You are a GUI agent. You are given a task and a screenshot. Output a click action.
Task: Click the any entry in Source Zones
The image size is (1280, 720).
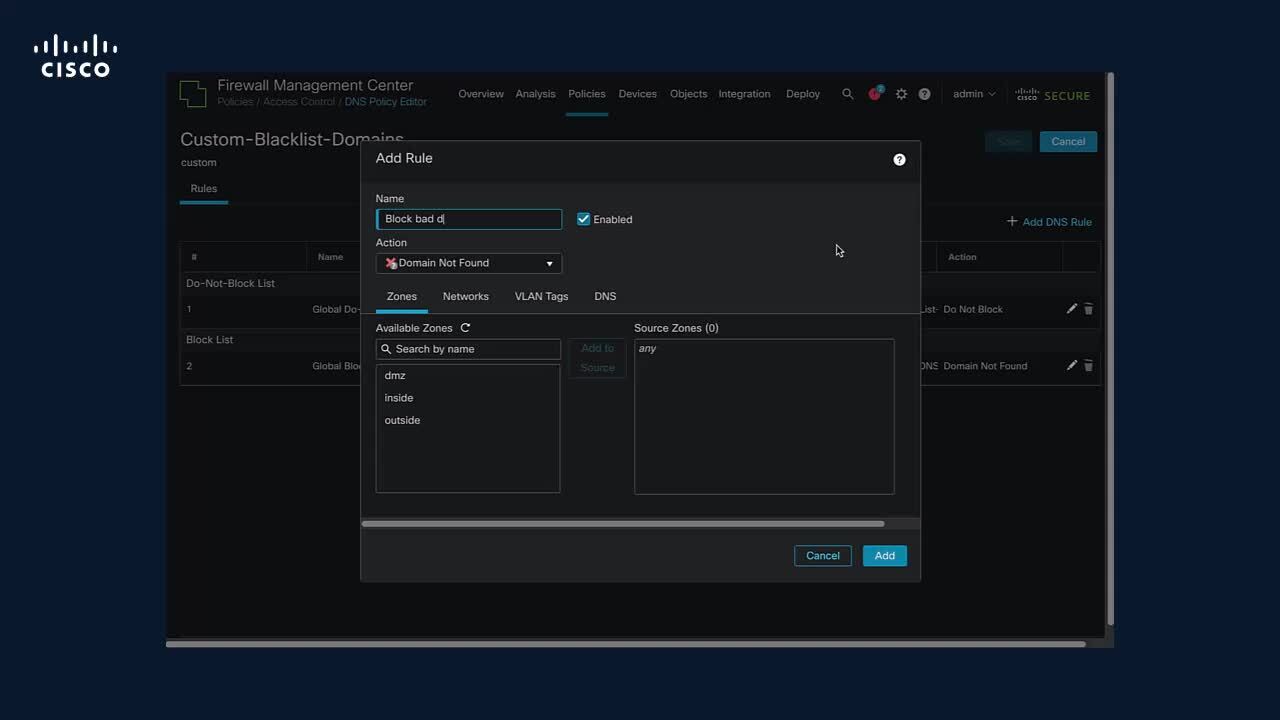point(648,349)
